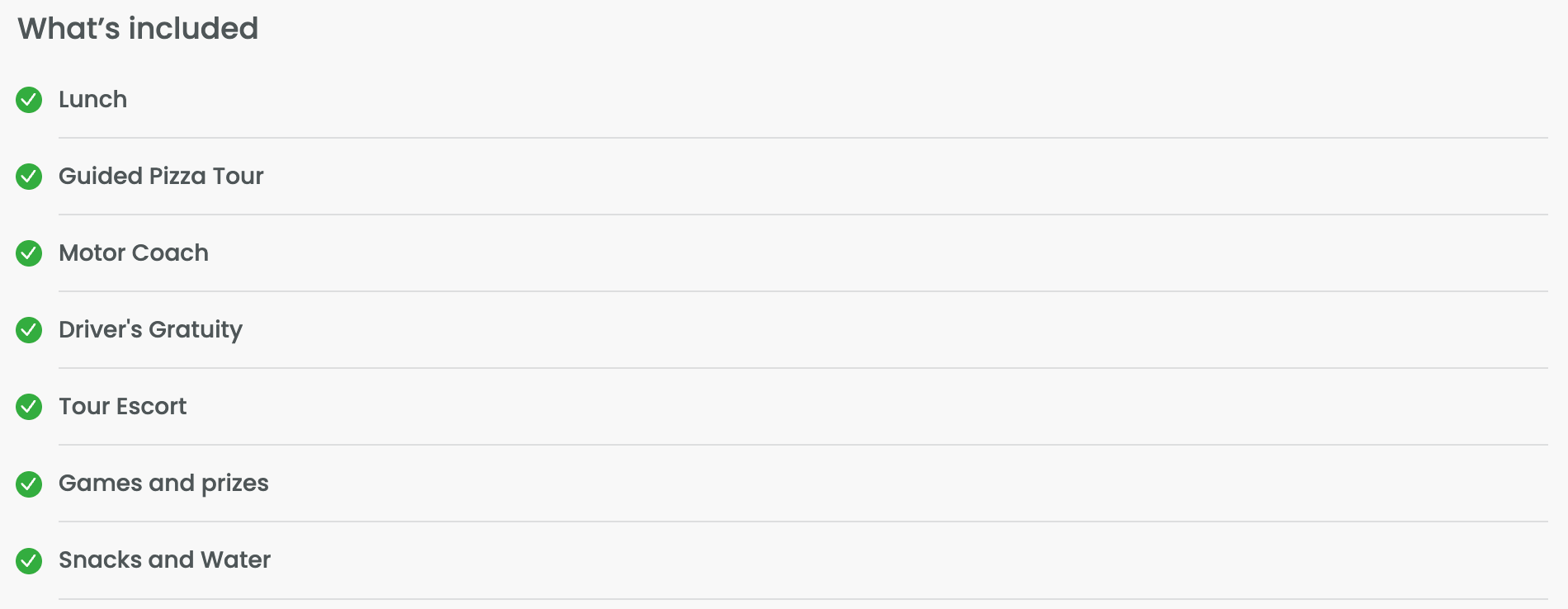1568x609 pixels.
Task: Select the Guided Pizza Tour label
Action: coord(161,177)
